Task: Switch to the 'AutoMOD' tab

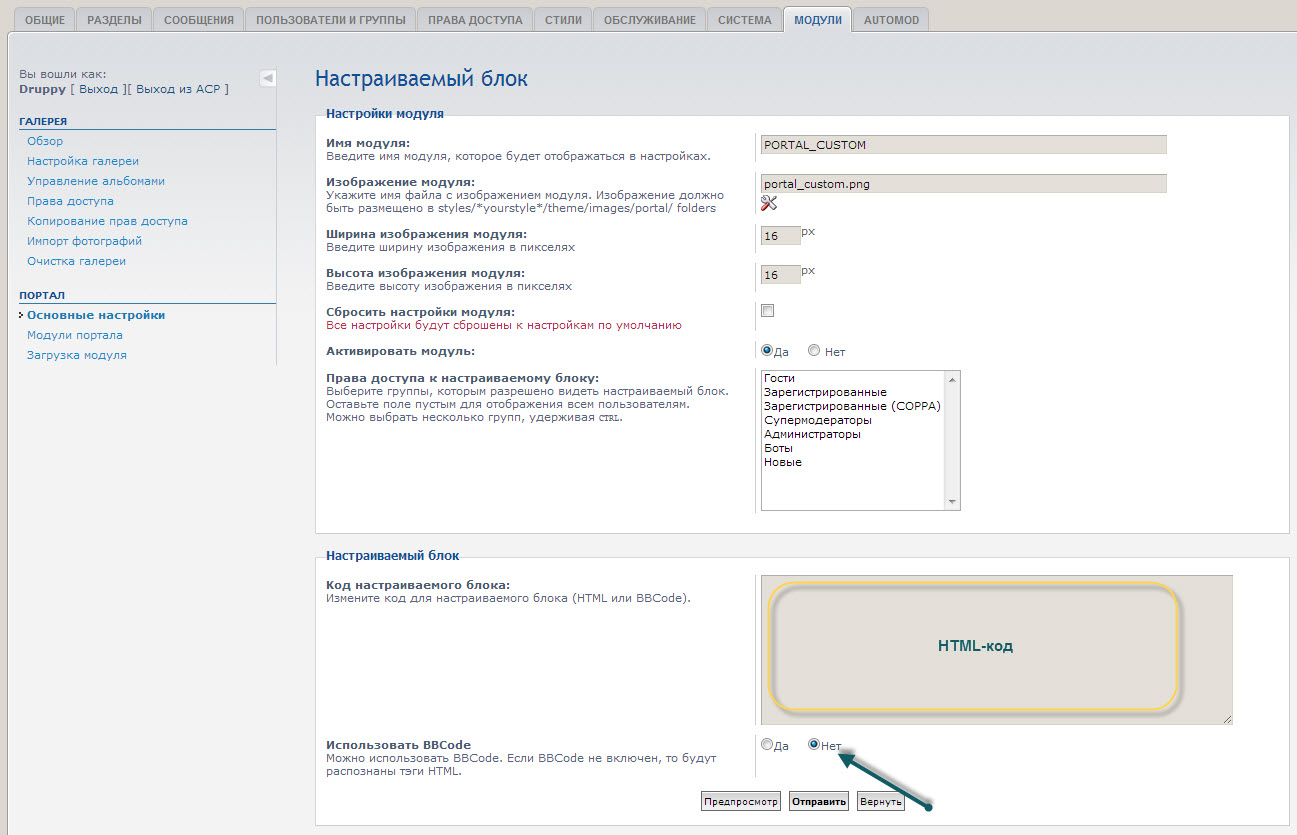Action: point(891,20)
